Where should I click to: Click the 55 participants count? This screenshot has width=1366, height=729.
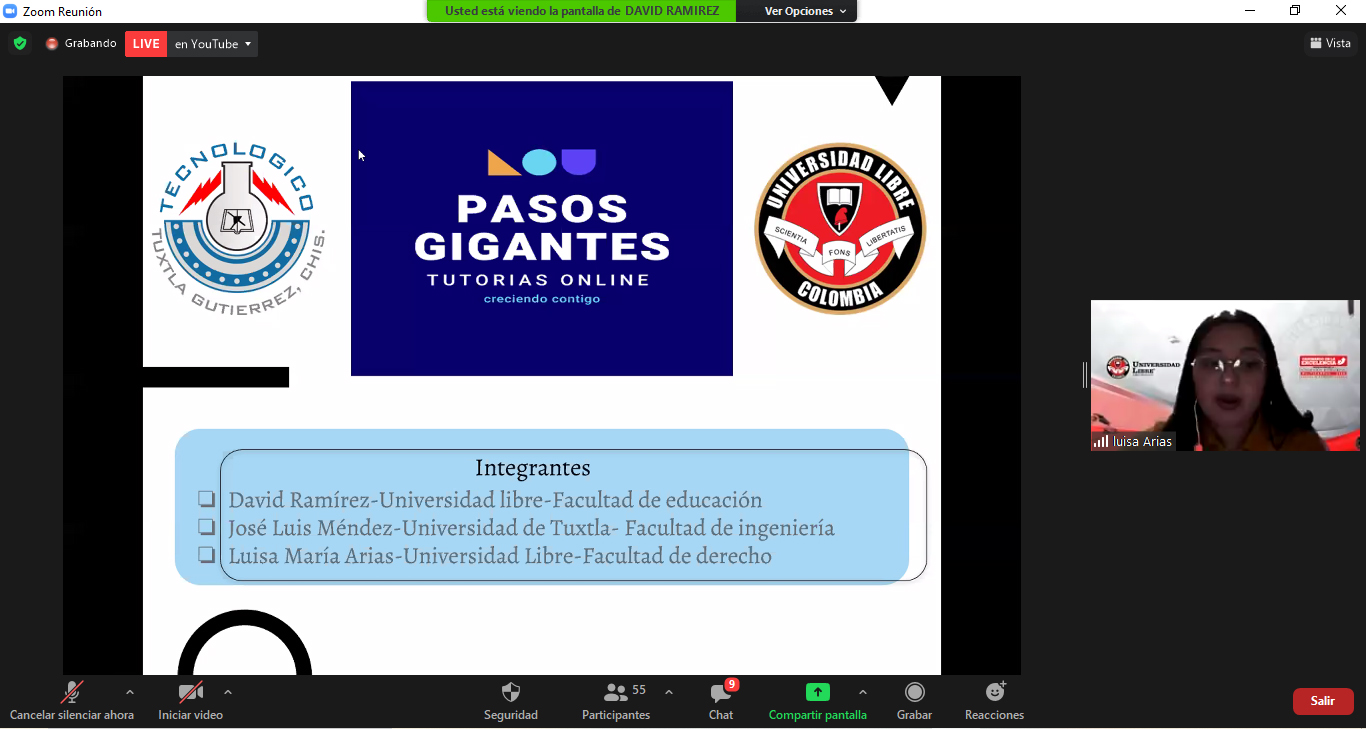pos(639,690)
